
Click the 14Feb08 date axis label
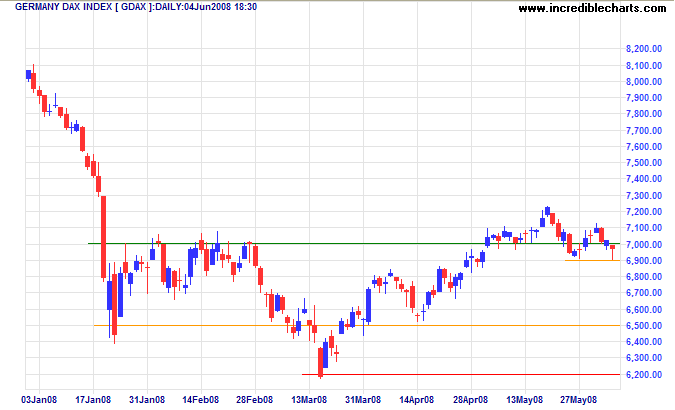tap(201, 400)
